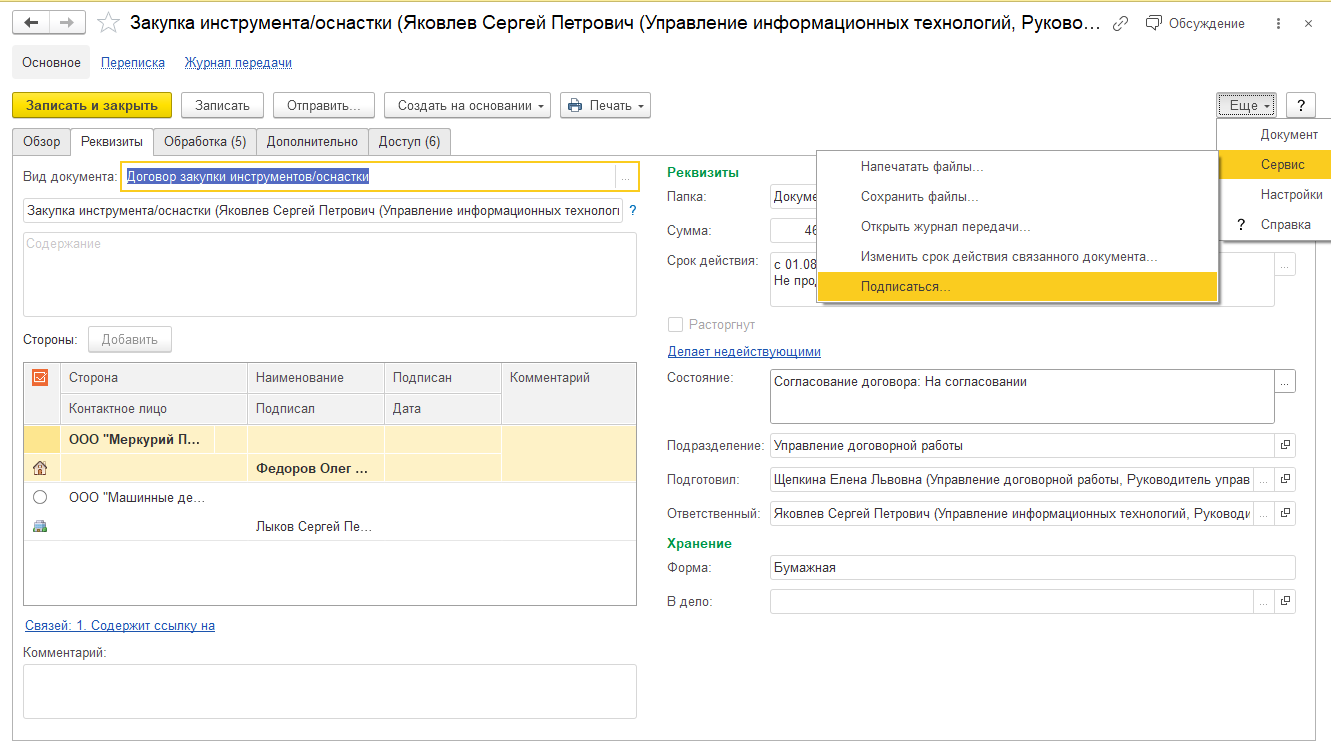Click into the Комментарий text box at bottom
The height and width of the screenshot is (748, 1331).
[x=330, y=691]
